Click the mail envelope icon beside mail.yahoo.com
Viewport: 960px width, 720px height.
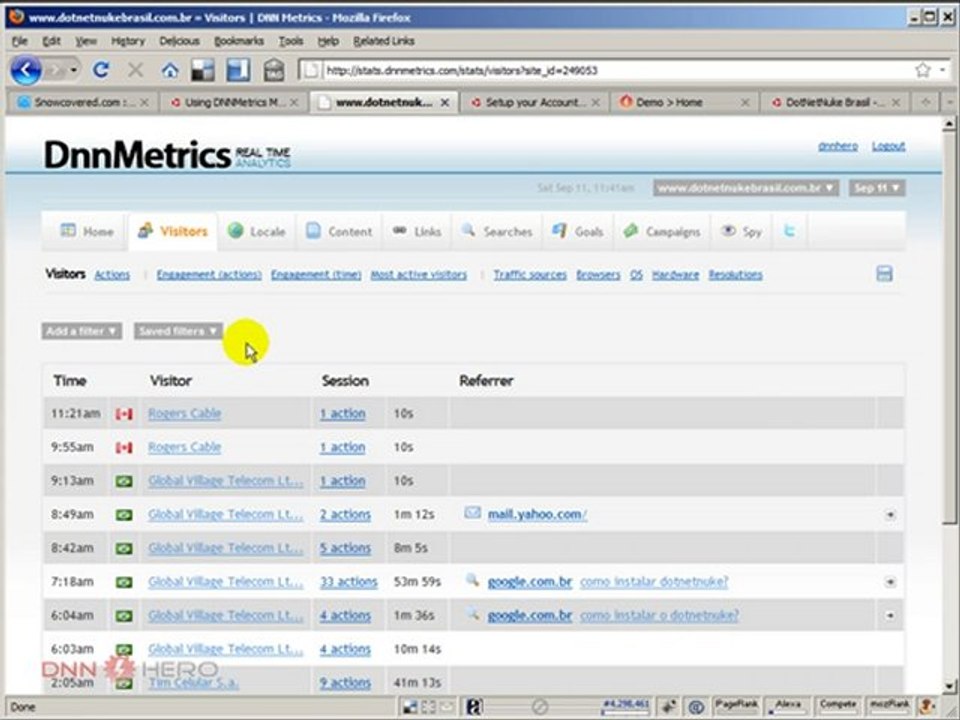(472, 512)
